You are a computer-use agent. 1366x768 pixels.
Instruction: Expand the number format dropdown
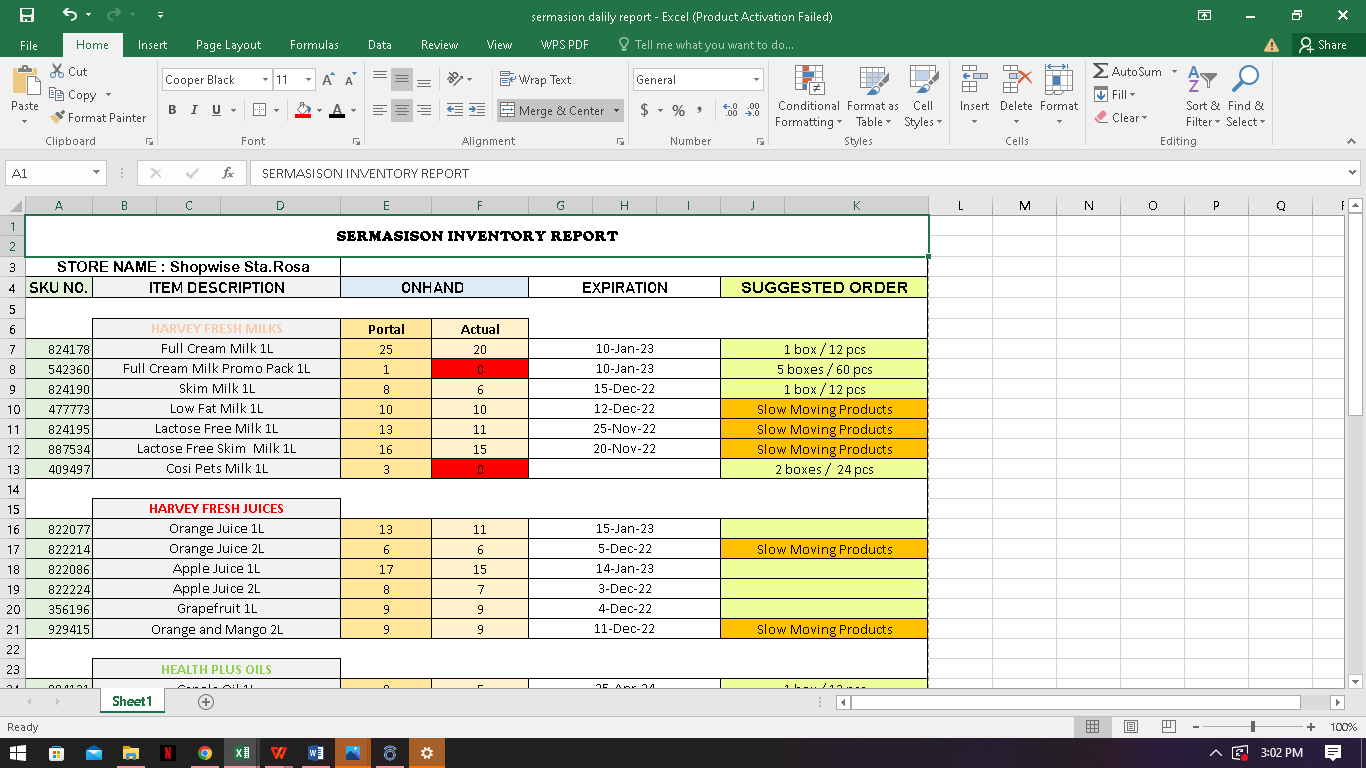756,80
